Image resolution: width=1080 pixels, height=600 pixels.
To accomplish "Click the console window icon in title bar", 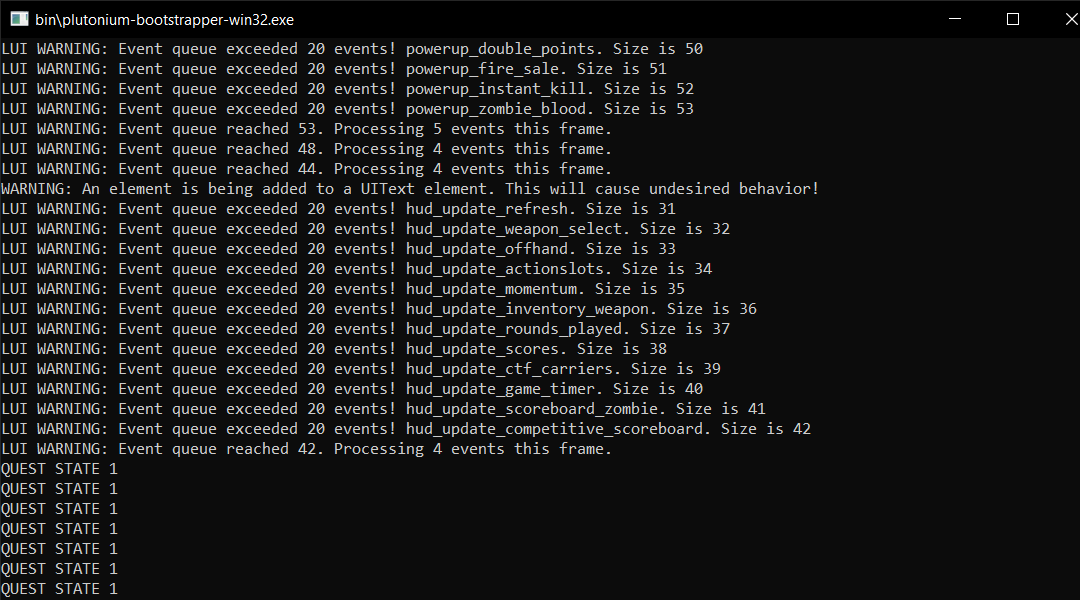I will tap(19, 19).
